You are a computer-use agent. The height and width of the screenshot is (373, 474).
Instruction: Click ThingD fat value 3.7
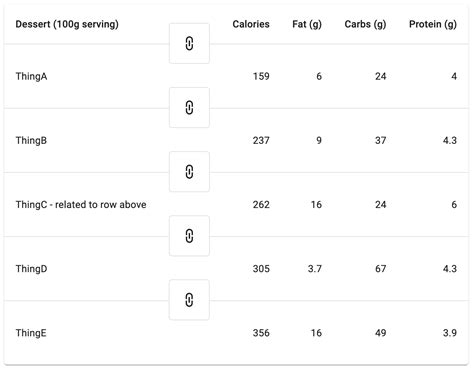click(315, 269)
